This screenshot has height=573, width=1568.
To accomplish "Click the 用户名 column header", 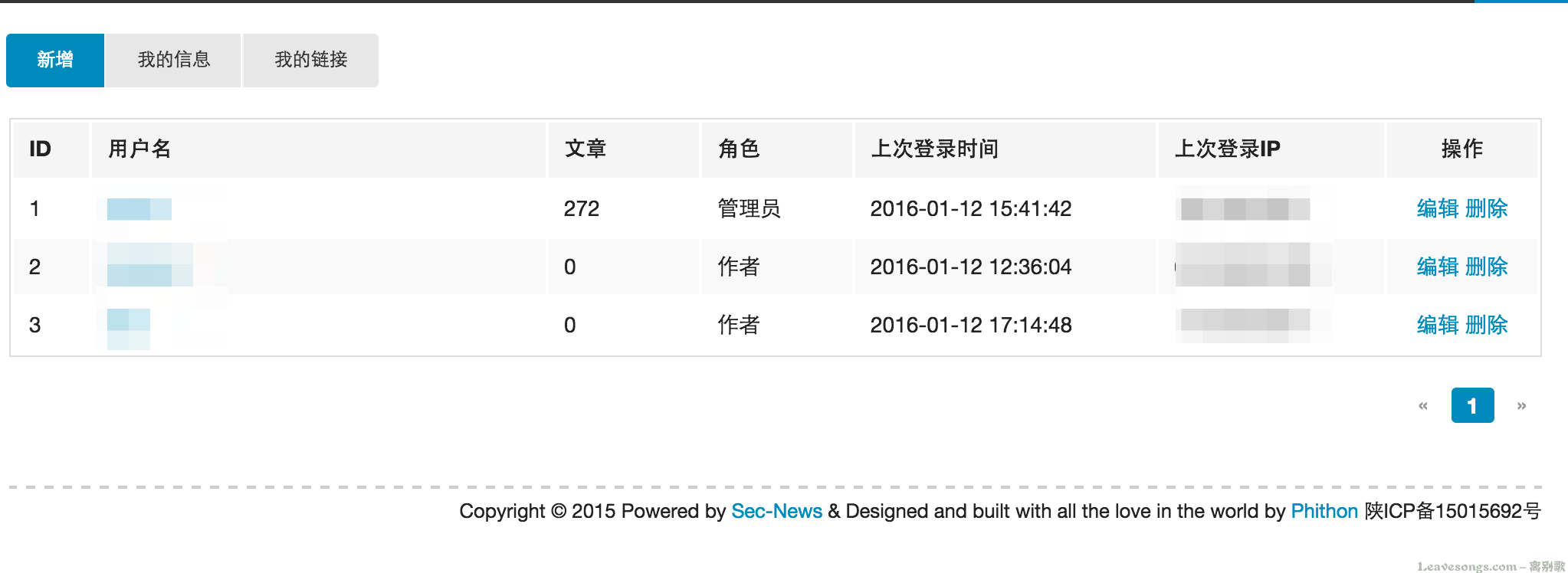I will [x=139, y=149].
